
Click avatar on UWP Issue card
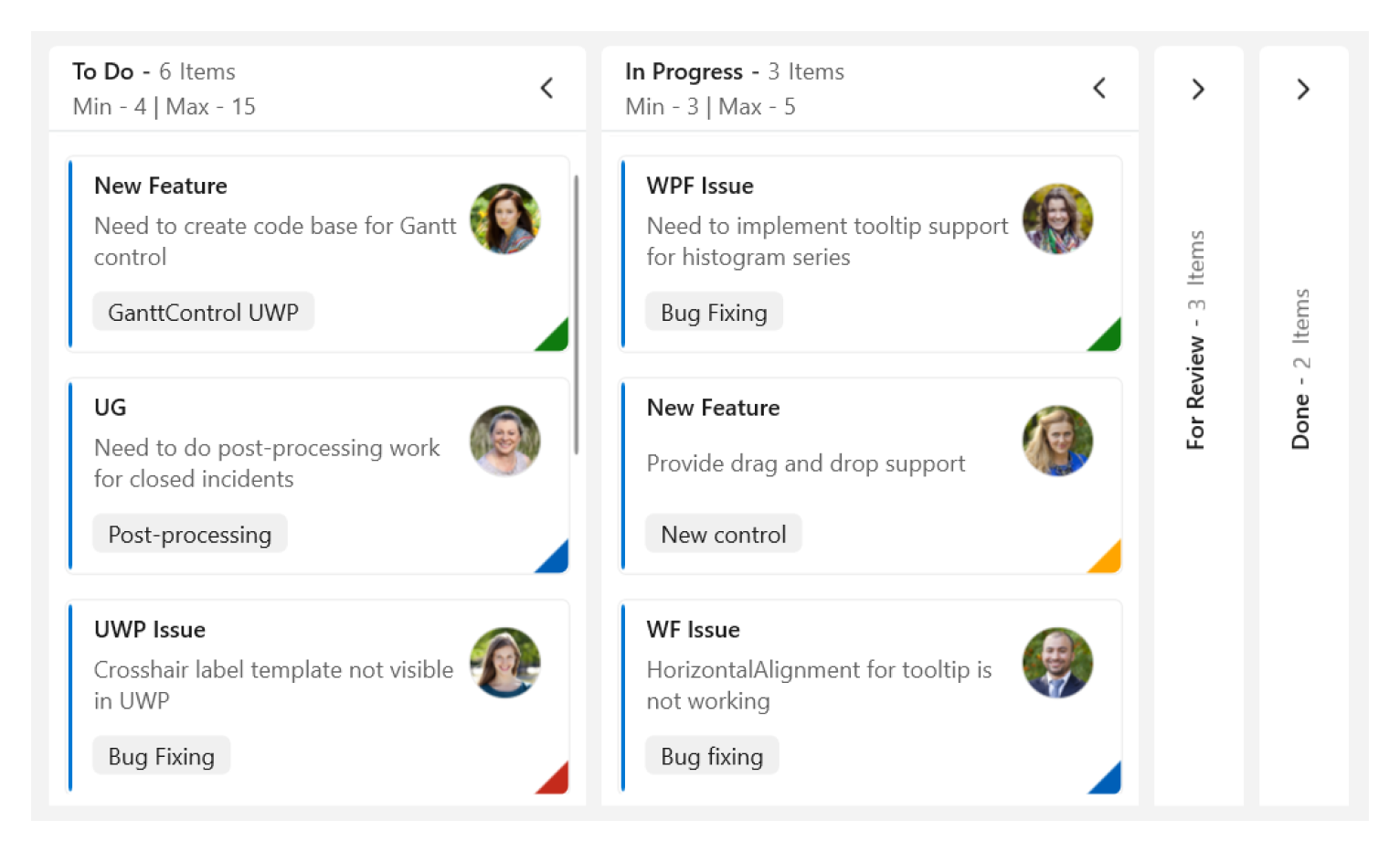(x=505, y=664)
